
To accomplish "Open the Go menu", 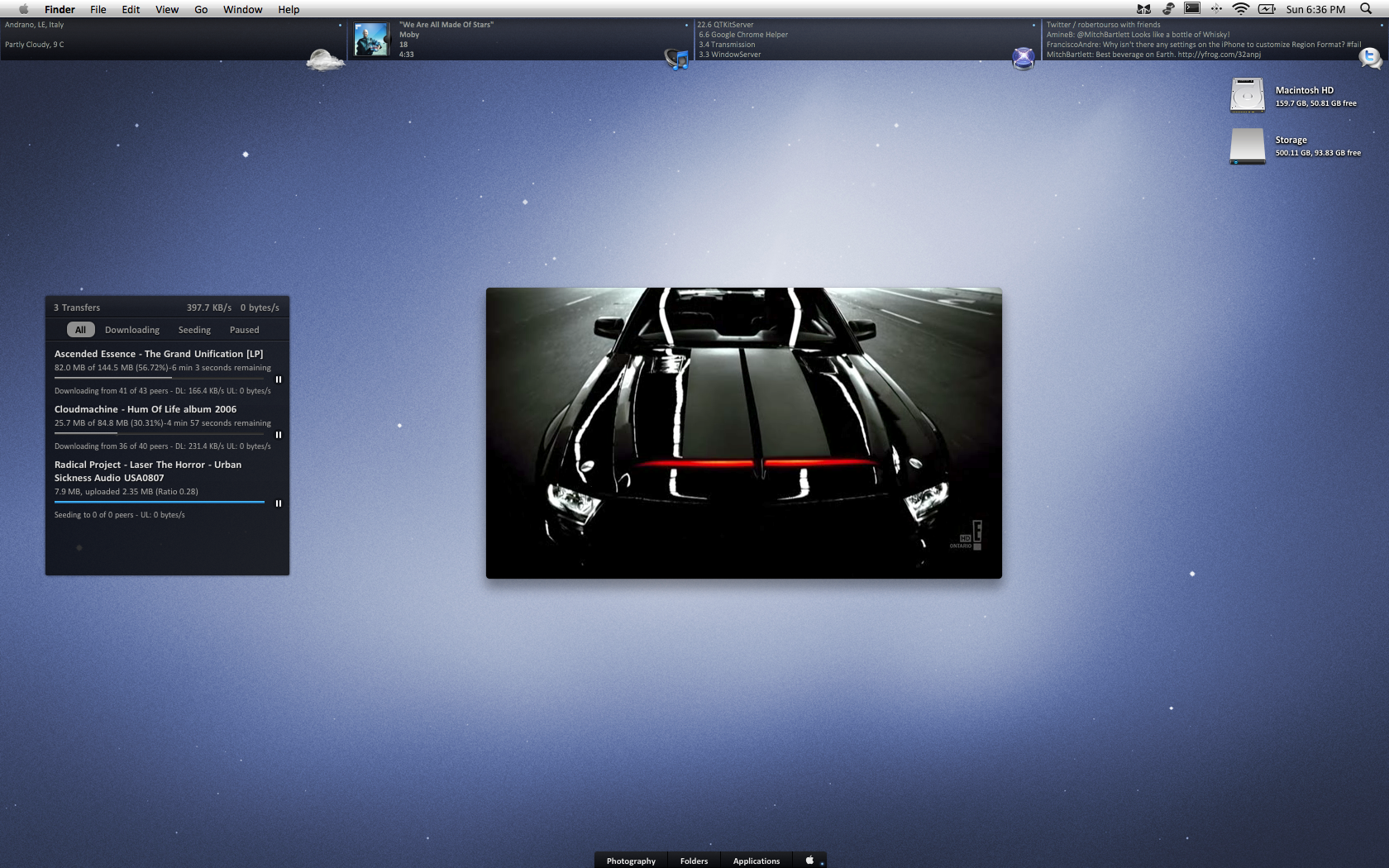I will (201, 9).
